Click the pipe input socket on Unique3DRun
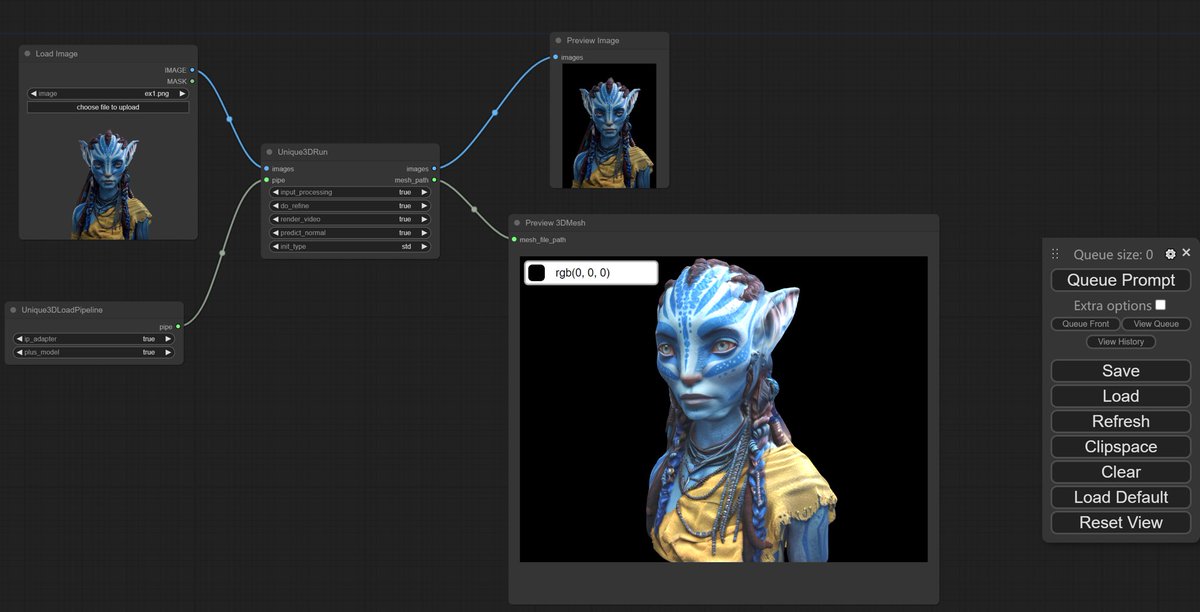Viewport: 1200px width, 612px height. (266, 180)
